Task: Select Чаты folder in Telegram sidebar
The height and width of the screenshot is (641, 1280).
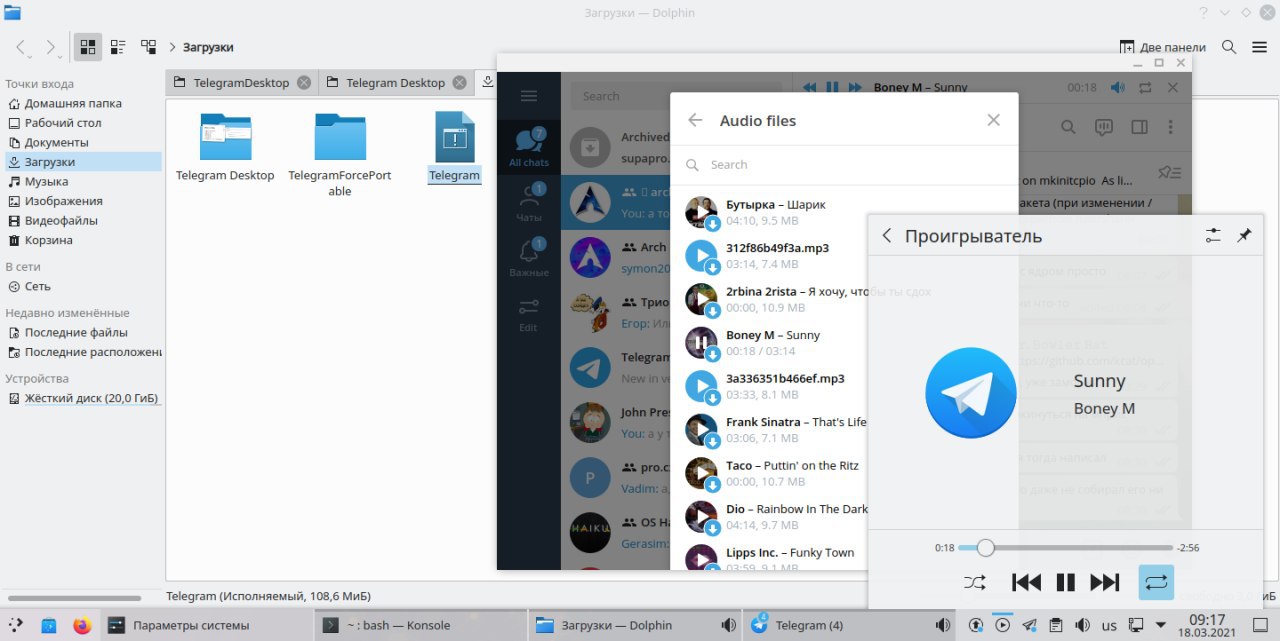Action: coord(529,202)
